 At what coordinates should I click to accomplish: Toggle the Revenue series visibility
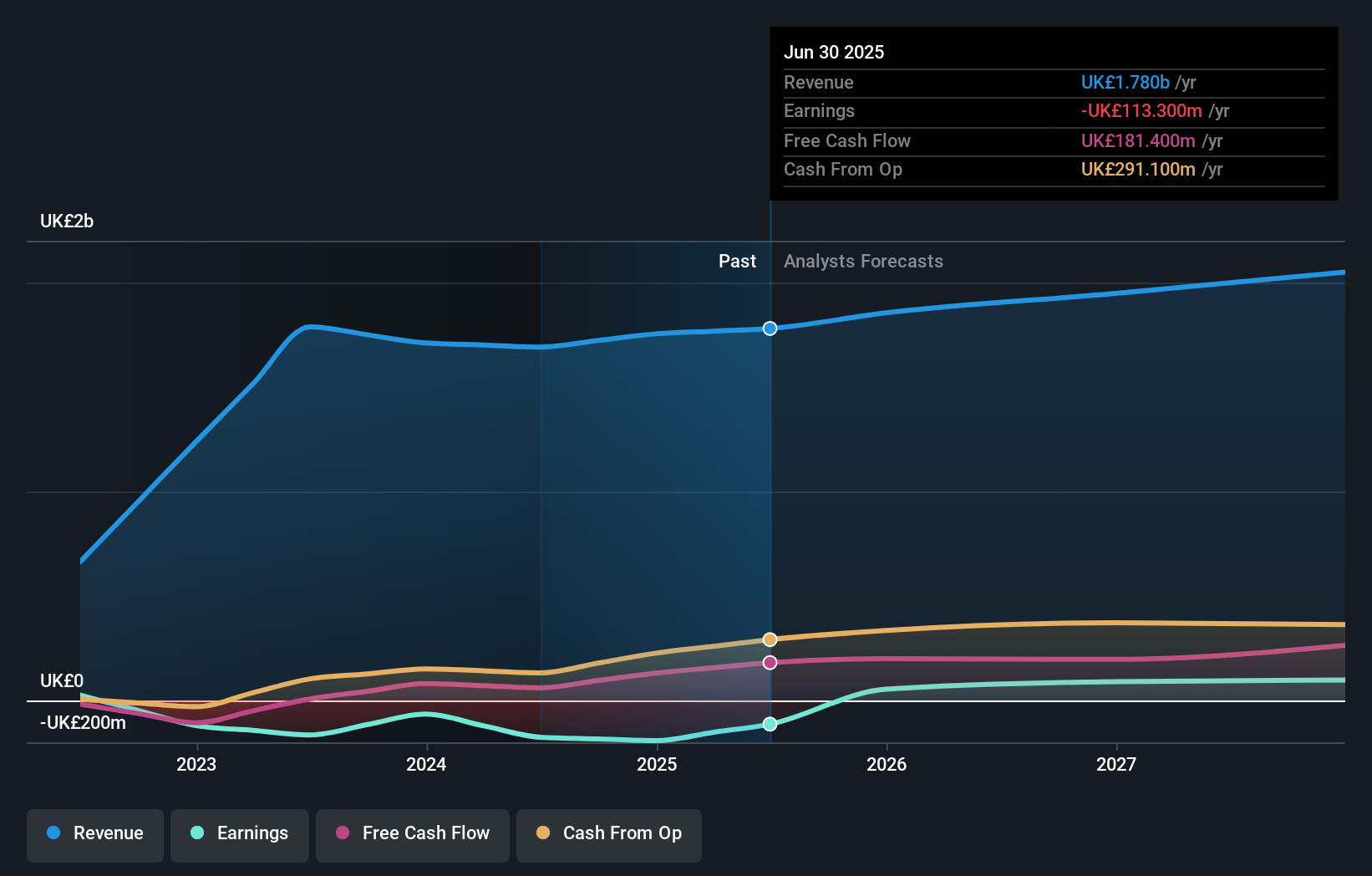pyautogui.click(x=94, y=834)
